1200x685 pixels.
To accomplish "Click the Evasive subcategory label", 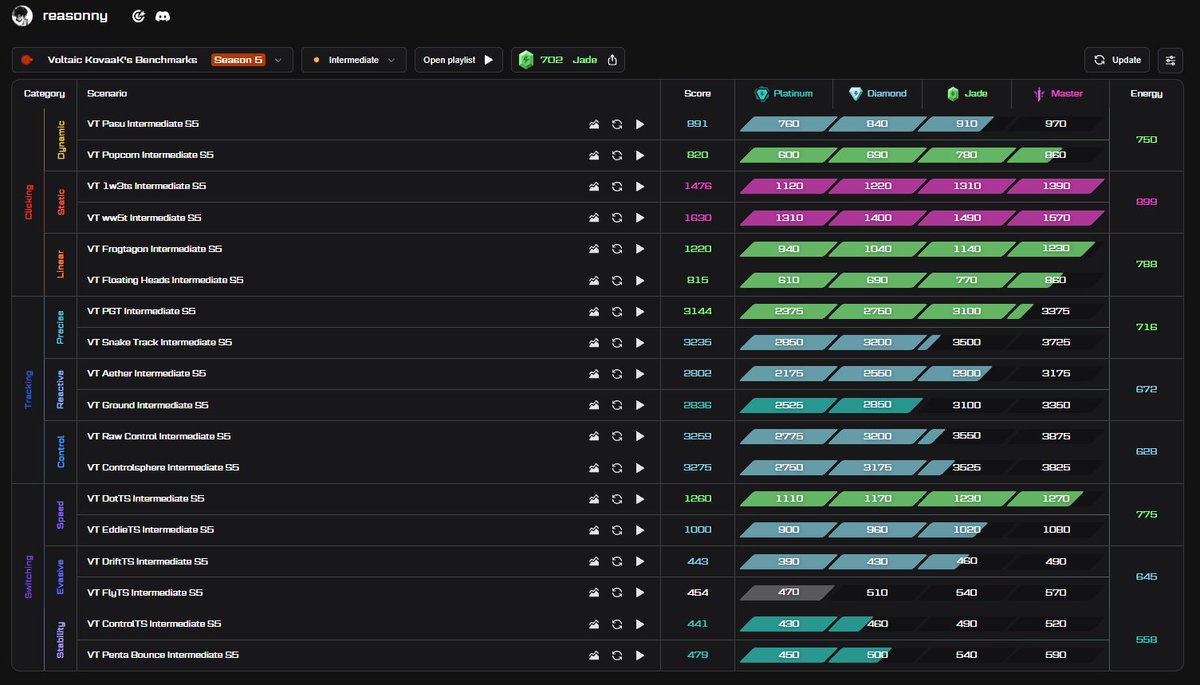I will tap(60, 577).
